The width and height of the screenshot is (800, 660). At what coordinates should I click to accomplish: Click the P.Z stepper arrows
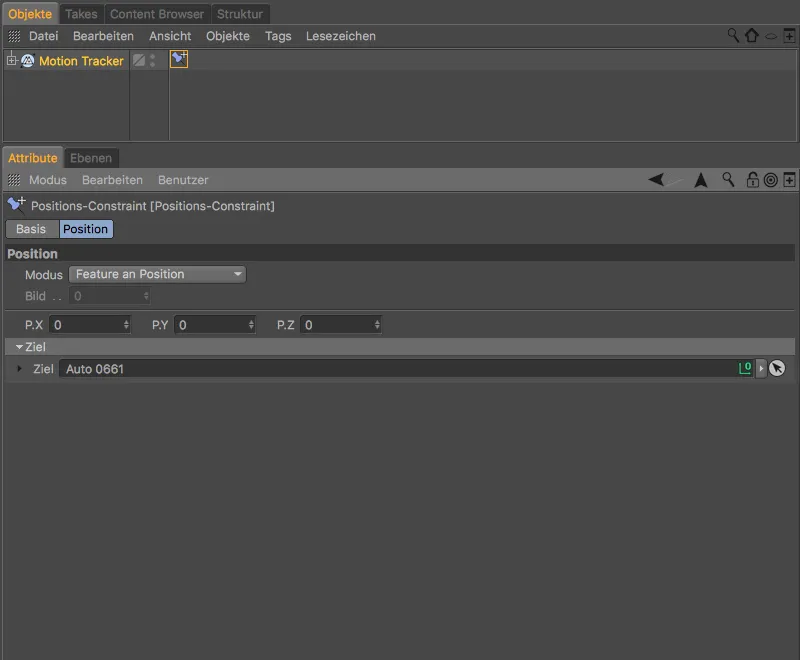tap(377, 325)
